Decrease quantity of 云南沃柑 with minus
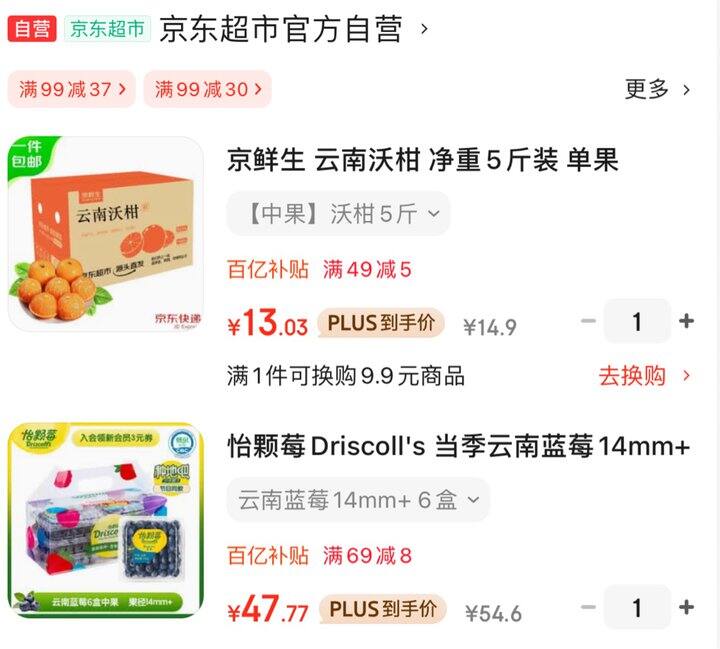 (x=588, y=321)
